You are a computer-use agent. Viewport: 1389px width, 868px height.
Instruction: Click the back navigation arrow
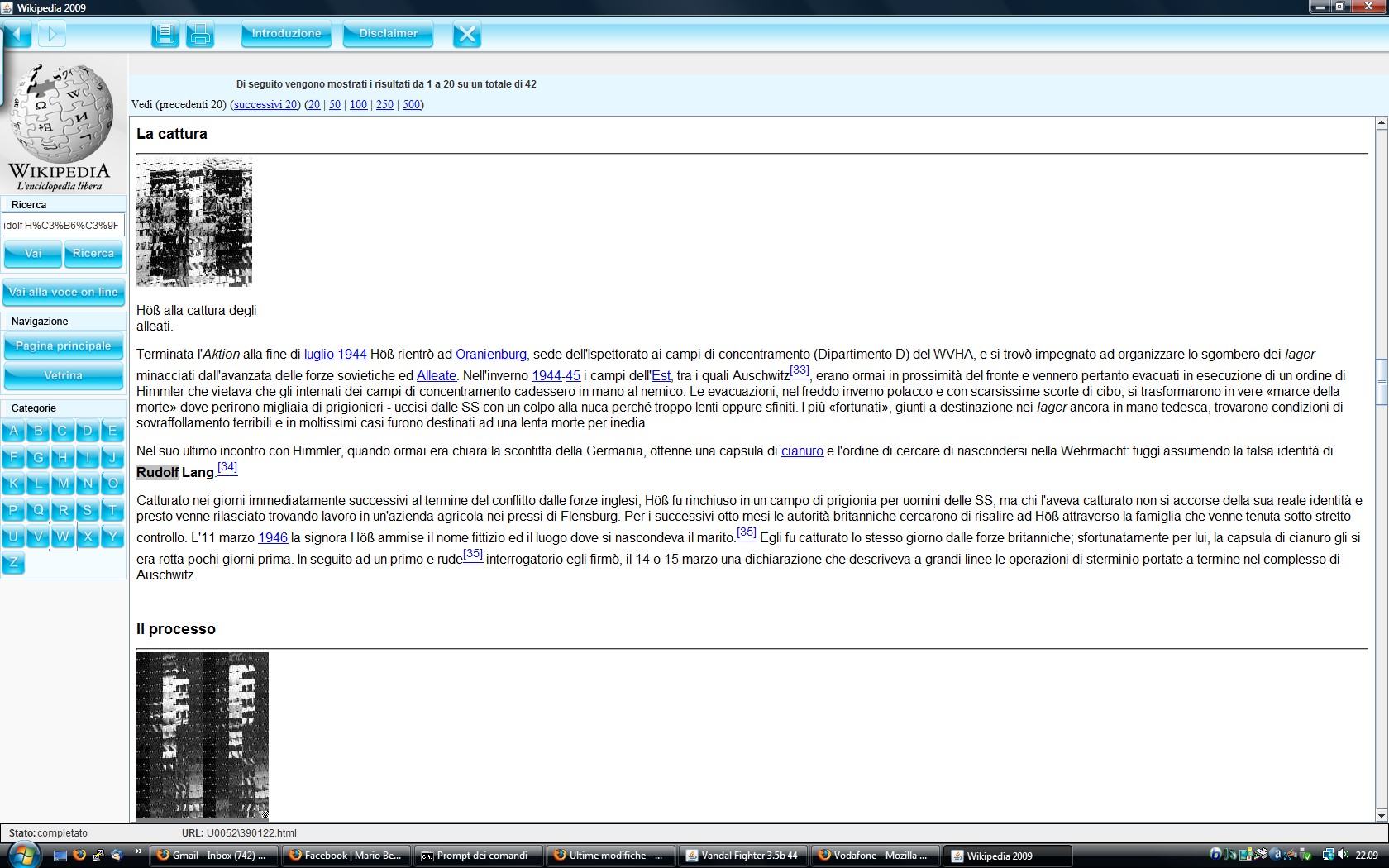(x=17, y=34)
